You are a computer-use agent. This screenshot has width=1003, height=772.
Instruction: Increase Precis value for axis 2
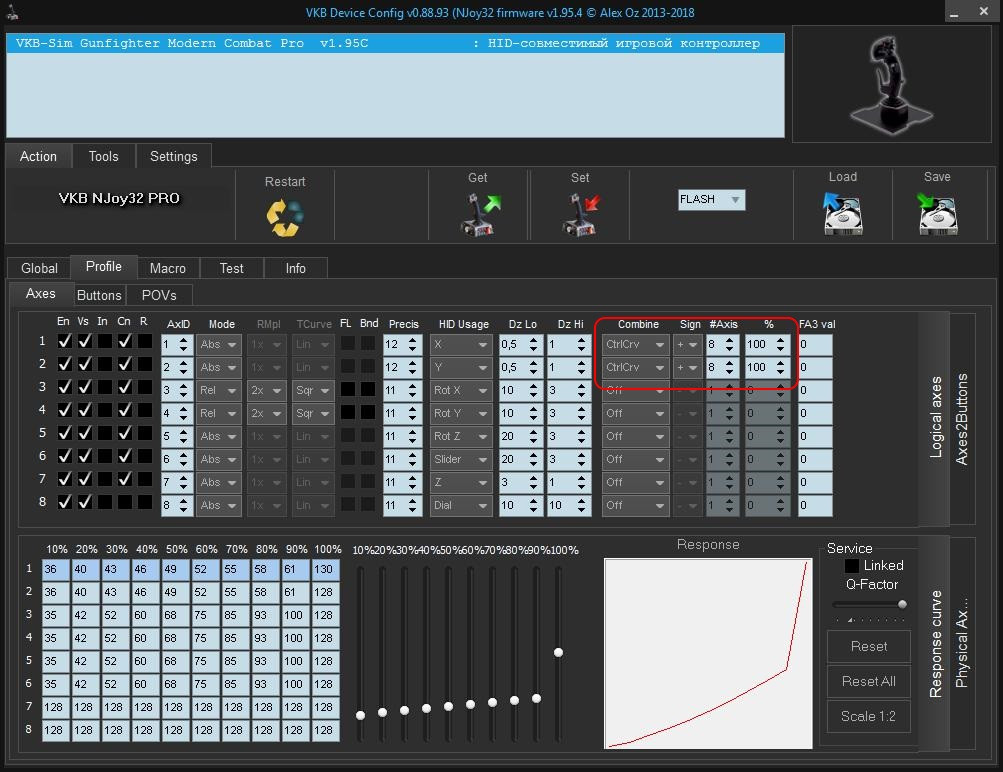pos(413,363)
